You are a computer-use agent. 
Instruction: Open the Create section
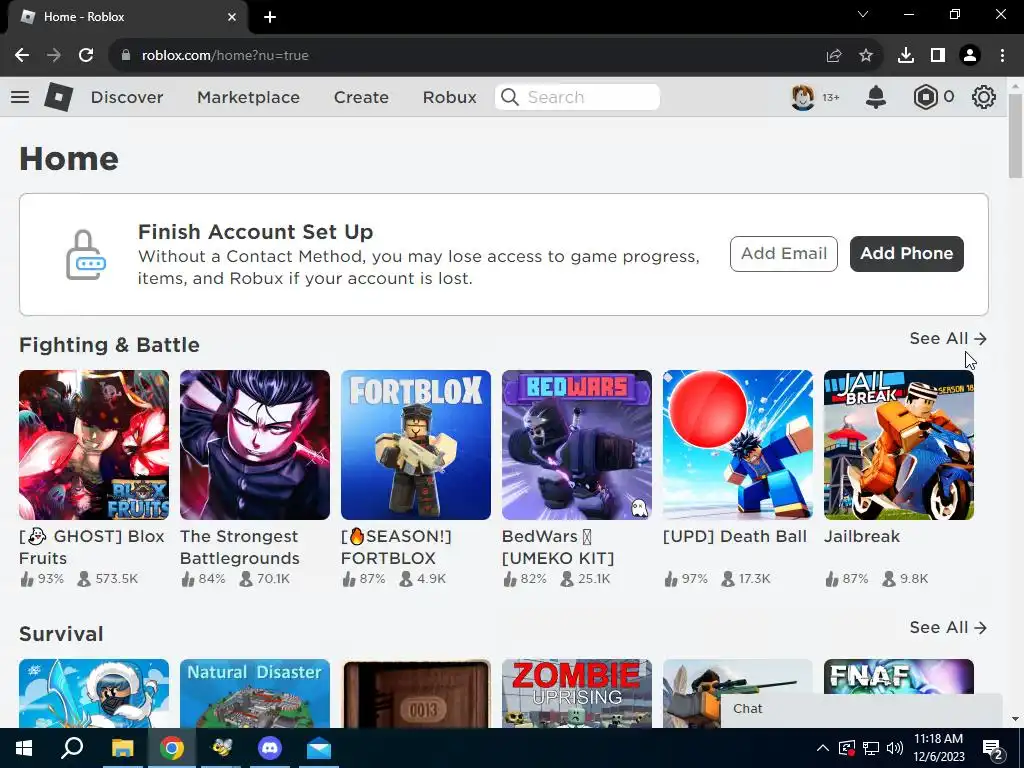pos(361,97)
